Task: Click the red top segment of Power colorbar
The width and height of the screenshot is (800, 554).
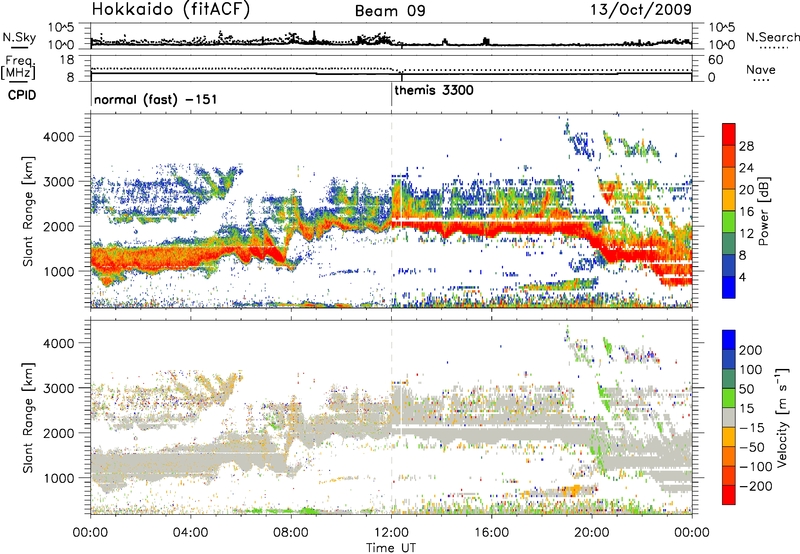Action: 729,135
